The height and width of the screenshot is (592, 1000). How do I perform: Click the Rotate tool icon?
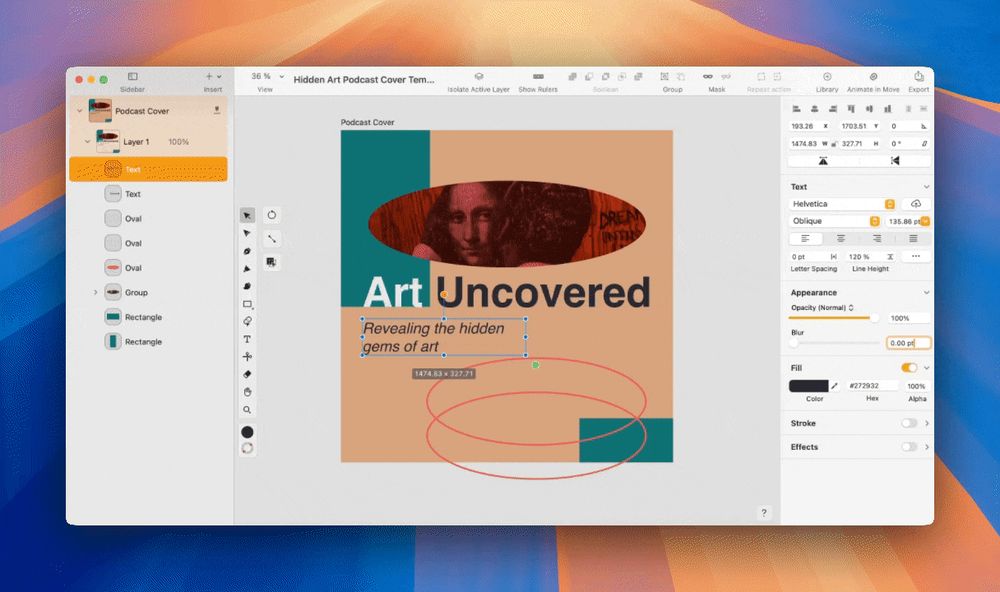[272, 215]
